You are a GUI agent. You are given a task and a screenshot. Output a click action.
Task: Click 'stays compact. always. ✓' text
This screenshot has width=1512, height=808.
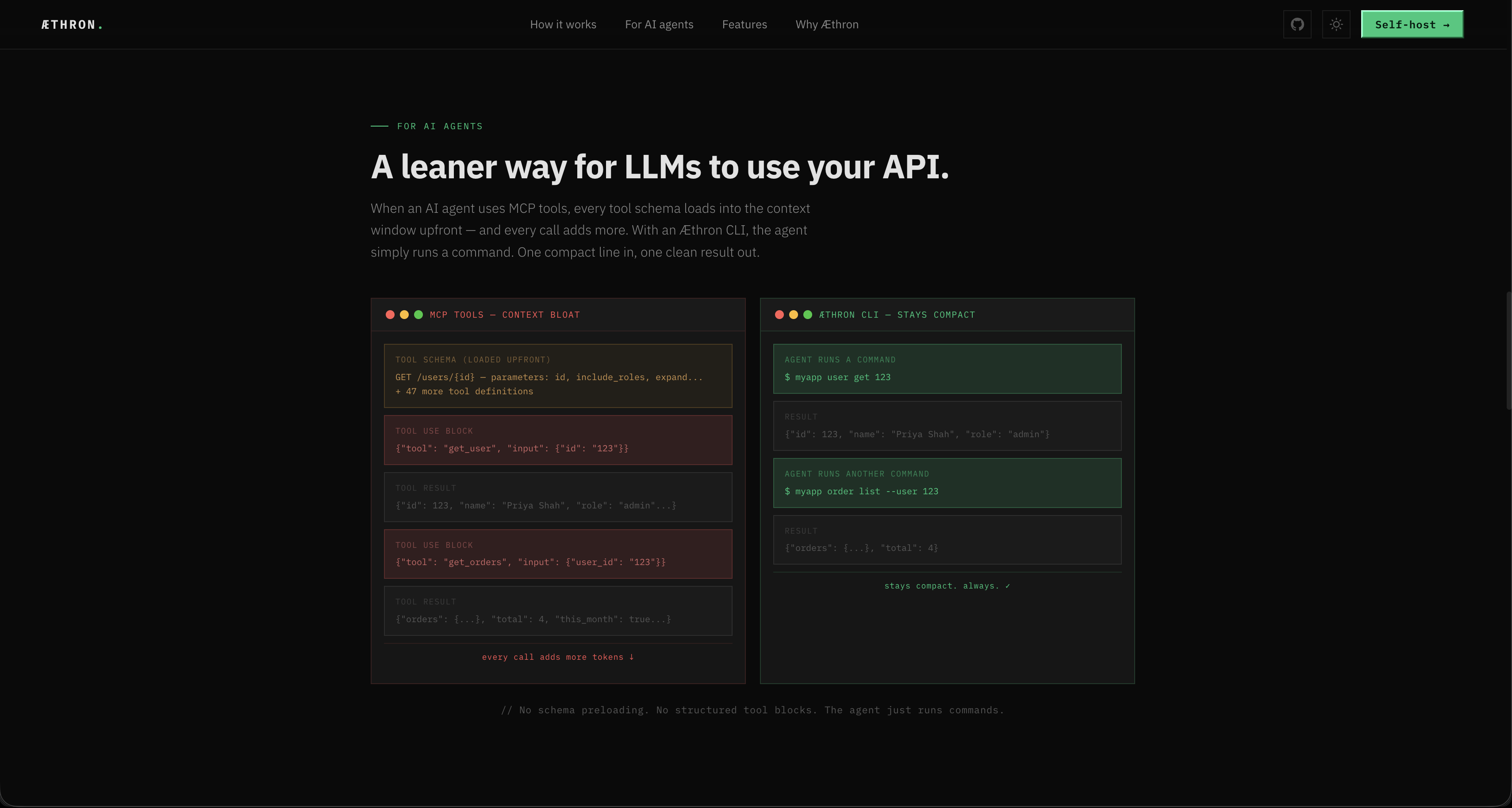point(947,586)
